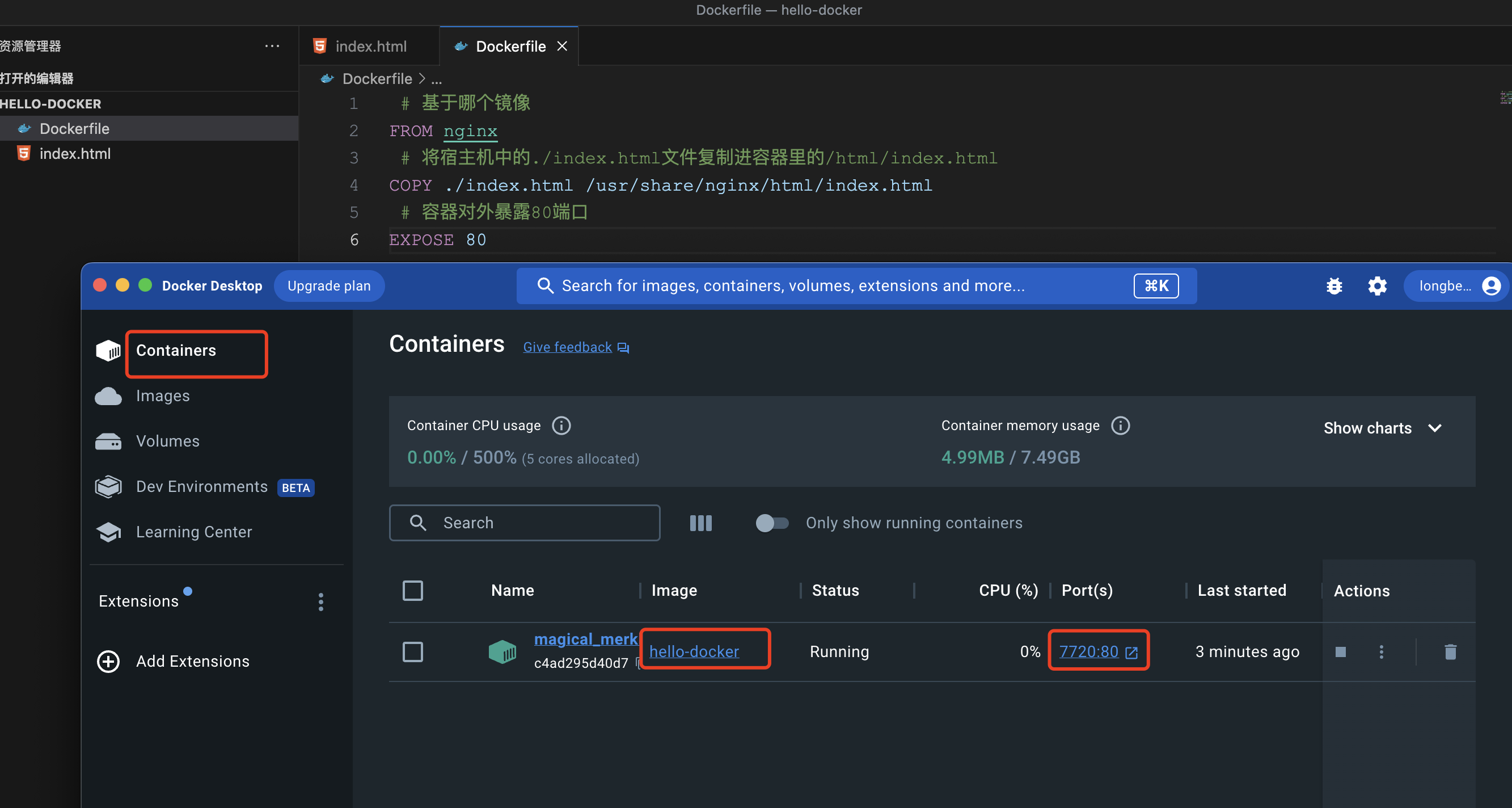1512x808 pixels.
Task: Click the container CPU usage info icon
Action: (x=563, y=426)
